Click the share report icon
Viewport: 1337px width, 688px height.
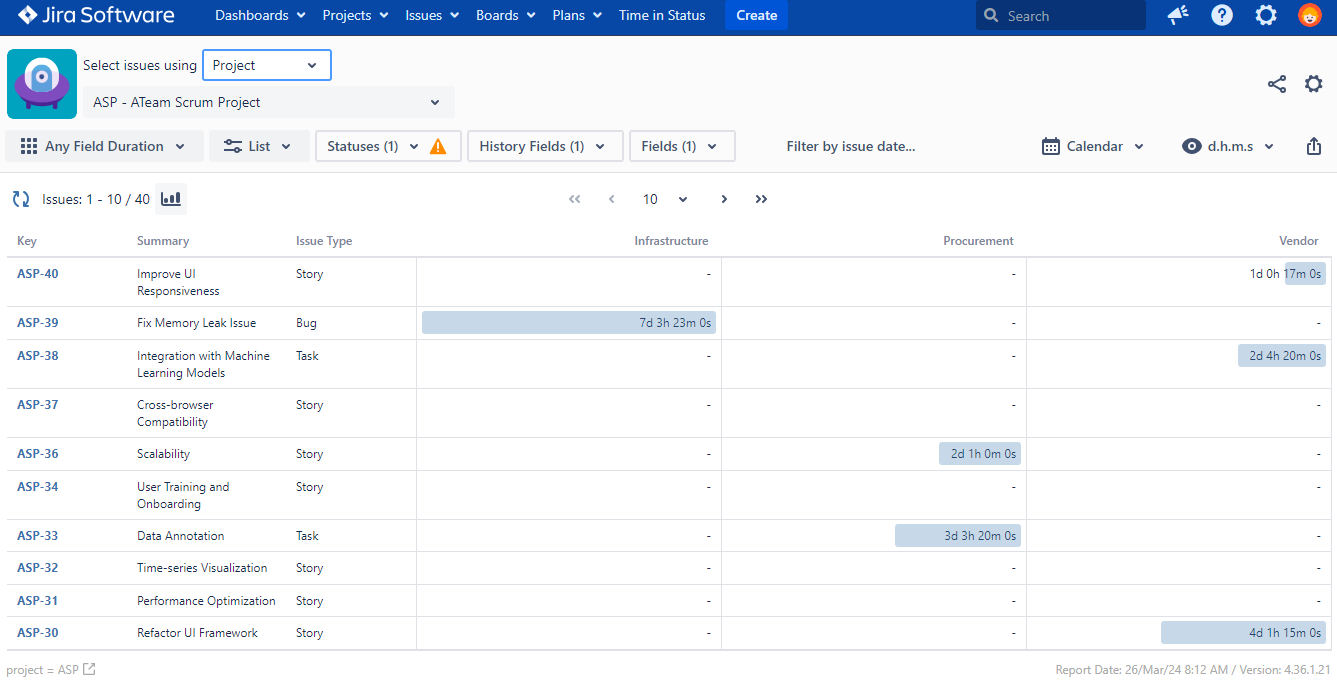[1277, 84]
